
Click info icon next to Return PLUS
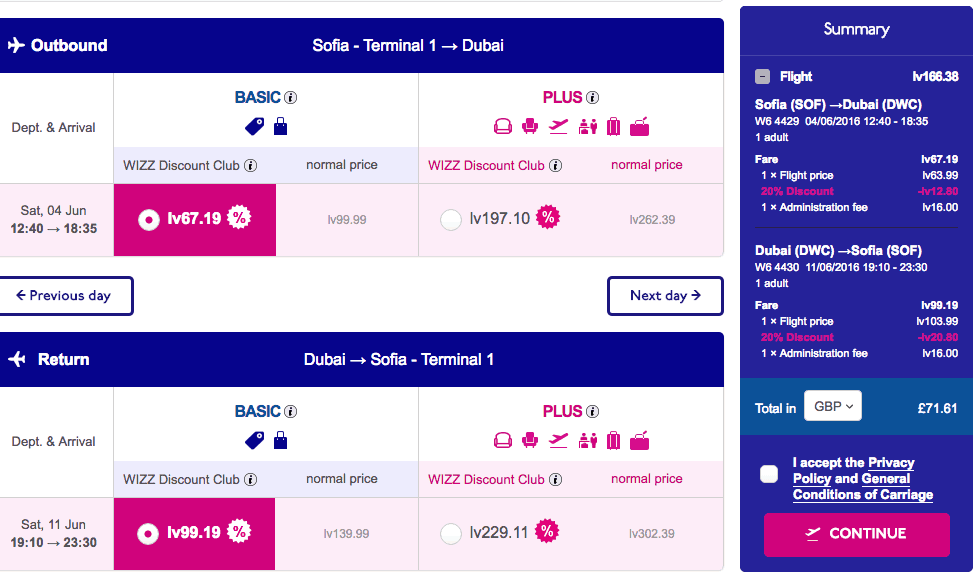point(593,411)
